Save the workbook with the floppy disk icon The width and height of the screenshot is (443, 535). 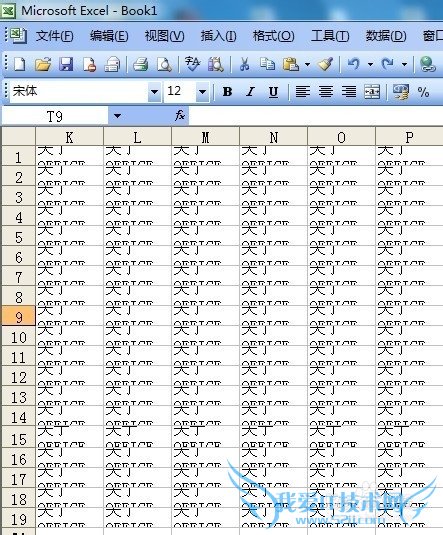click(66, 64)
